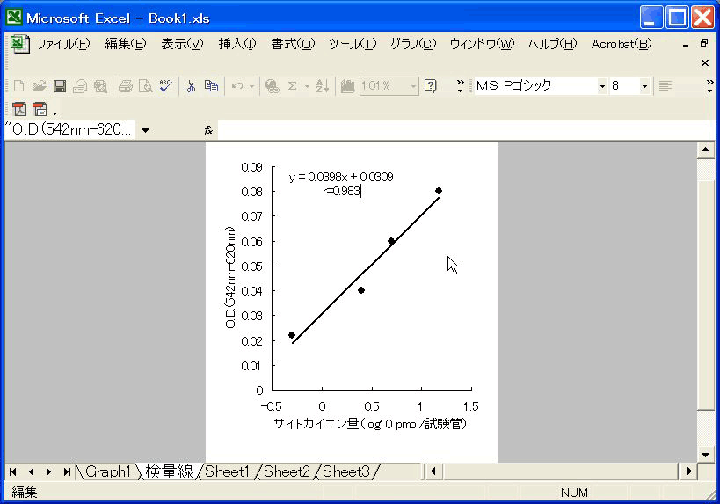720x504 pixels.
Task: Click the right arrow of horizontal scrollbar
Action: pos(686,471)
